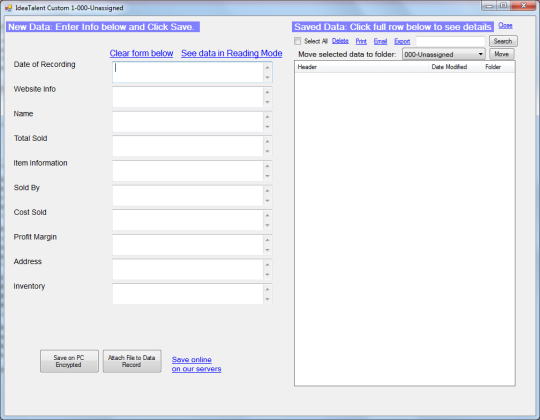Click into the Name field
The image size is (540, 420).
tap(188, 122)
